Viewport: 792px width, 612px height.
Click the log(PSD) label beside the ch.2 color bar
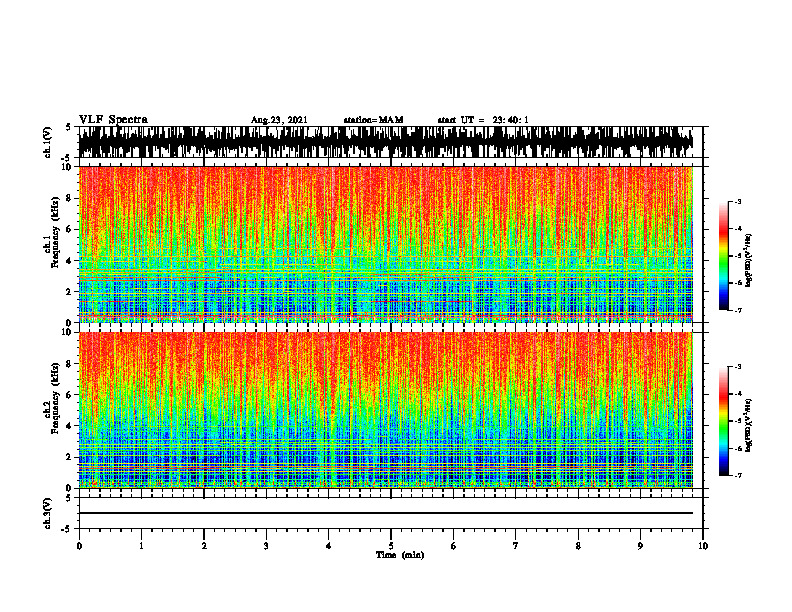(x=749, y=425)
